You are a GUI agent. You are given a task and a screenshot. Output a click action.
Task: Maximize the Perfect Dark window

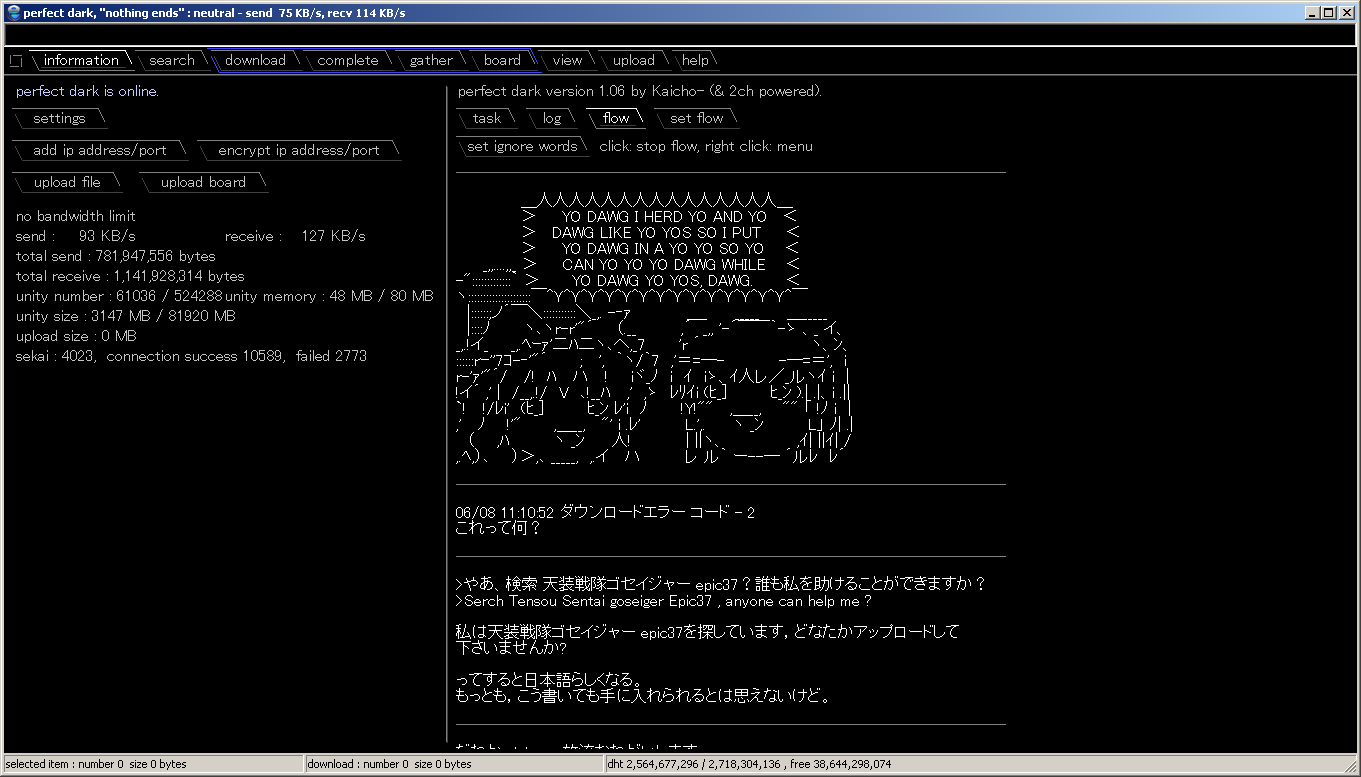[1329, 13]
